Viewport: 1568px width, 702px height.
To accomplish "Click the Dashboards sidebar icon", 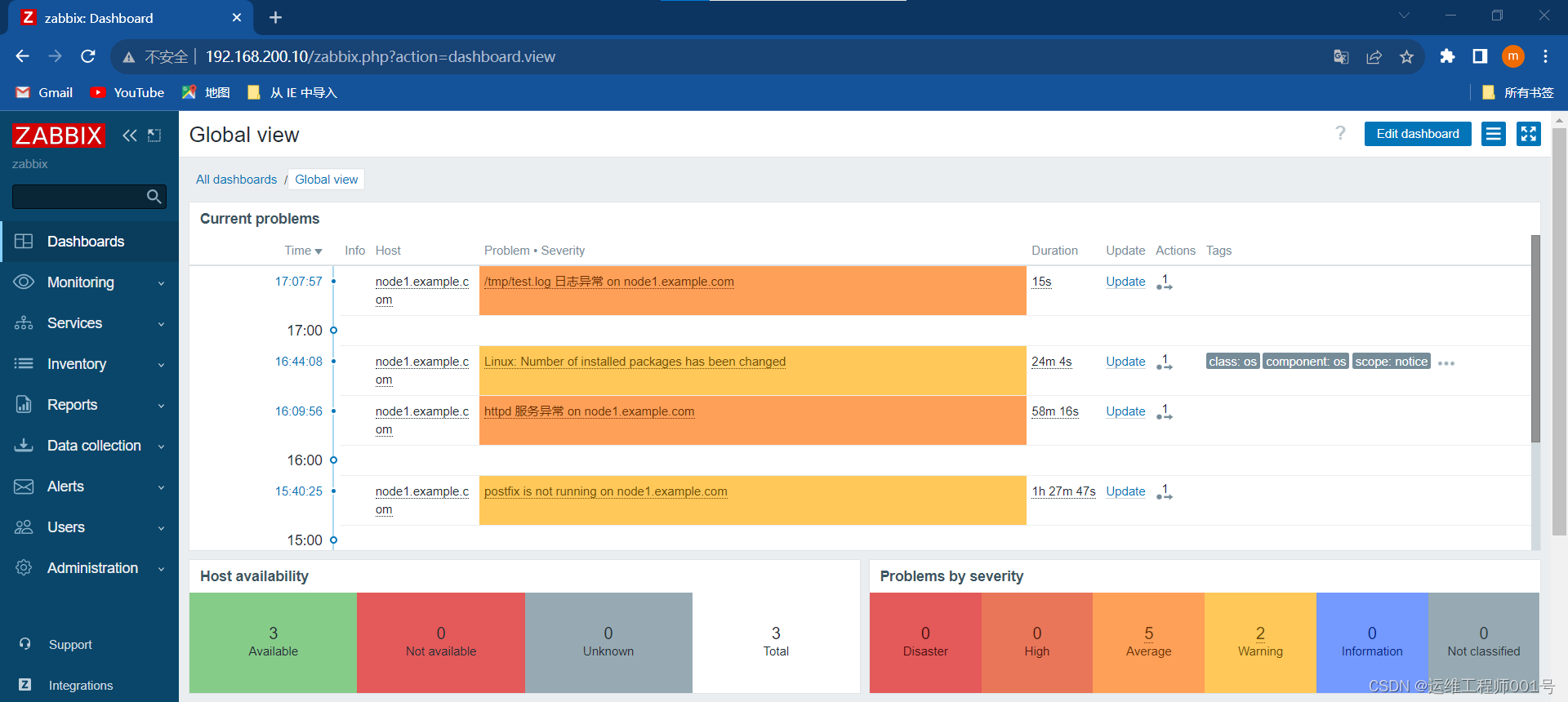I will [24, 242].
